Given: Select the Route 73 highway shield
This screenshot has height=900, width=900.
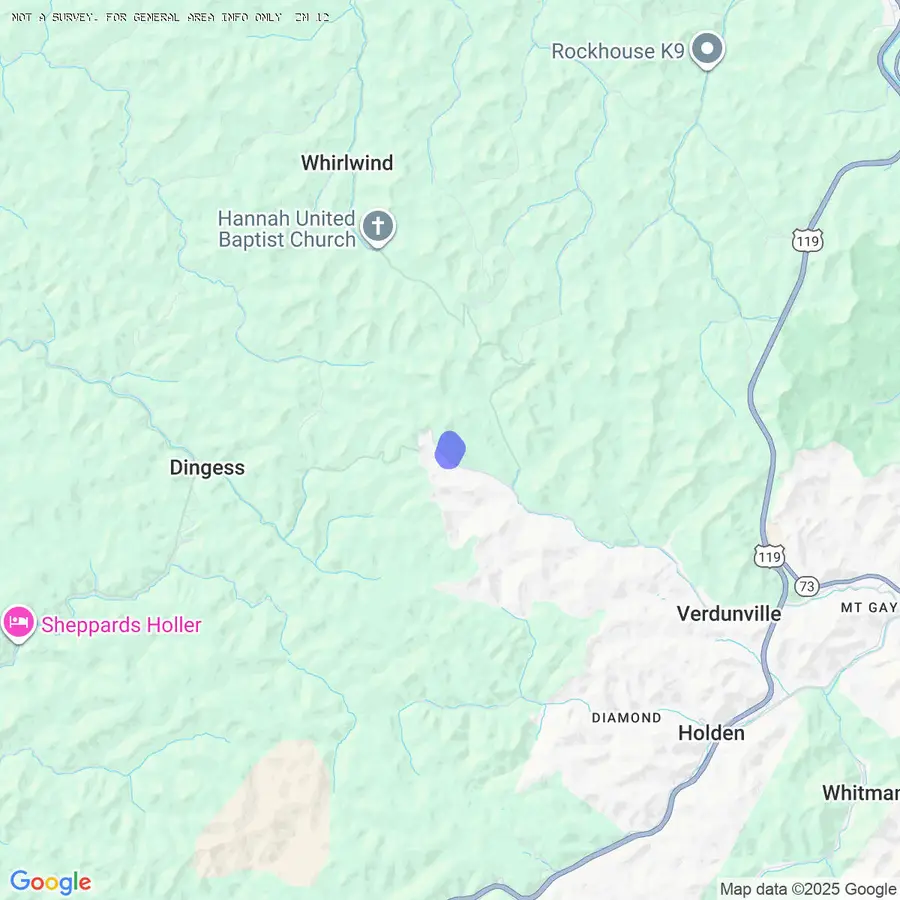Looking at the screenshot, I should [x=807, y=586].
